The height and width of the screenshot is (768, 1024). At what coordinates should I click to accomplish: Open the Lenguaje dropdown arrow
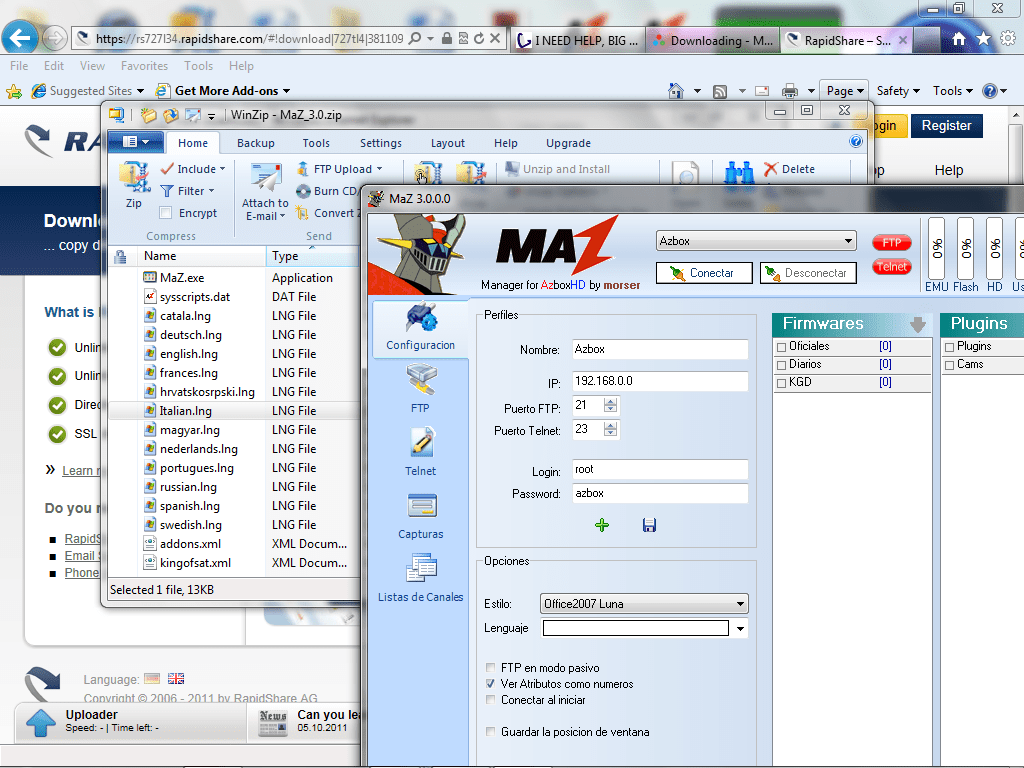[x=740, y=629]
